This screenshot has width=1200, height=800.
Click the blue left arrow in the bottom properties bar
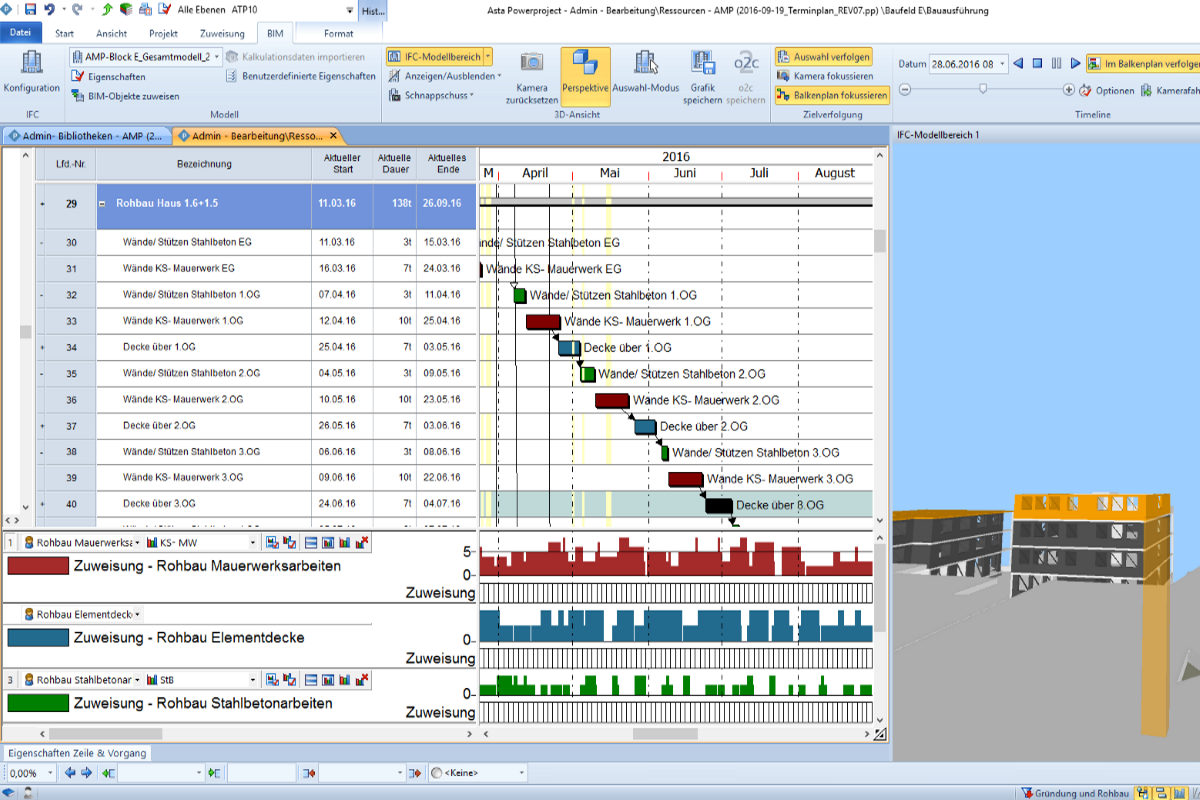click(x=70, y=773)
